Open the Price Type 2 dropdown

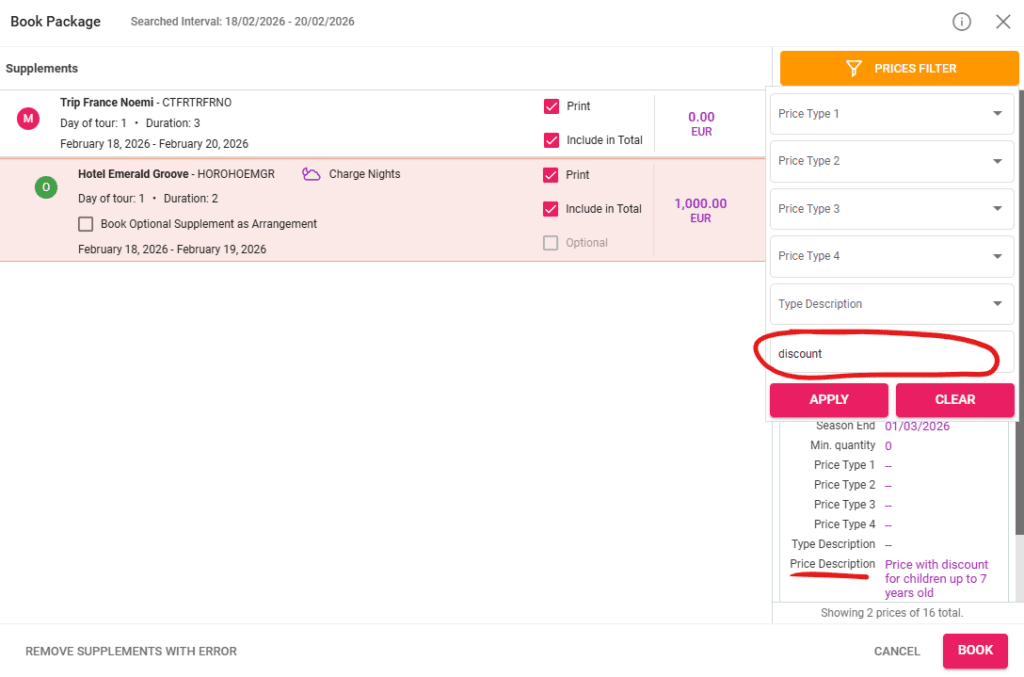coord(890,161)
